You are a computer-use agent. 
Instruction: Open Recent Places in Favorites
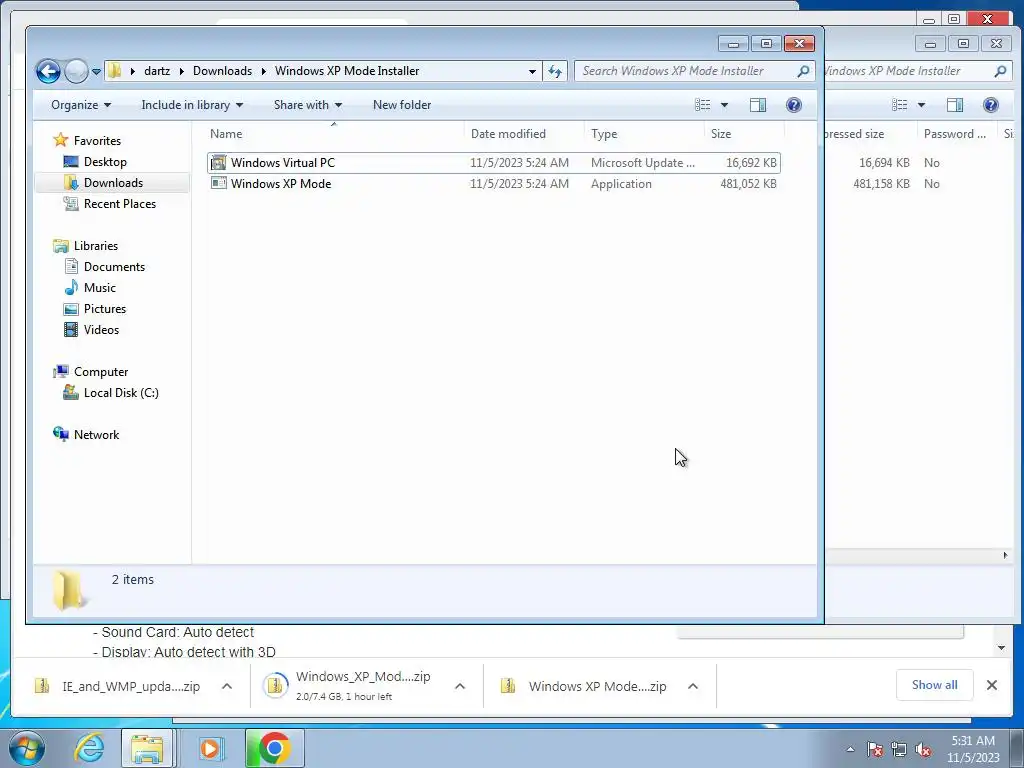(120, 204)
